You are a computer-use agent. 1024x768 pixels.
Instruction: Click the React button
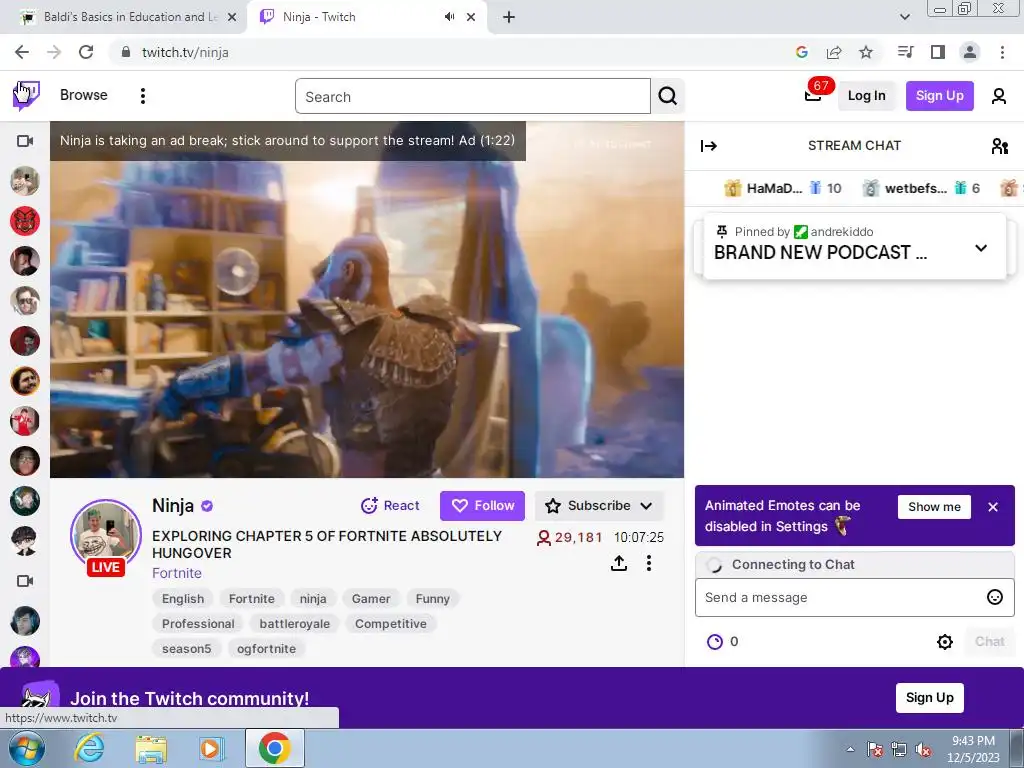pos(390,506)
